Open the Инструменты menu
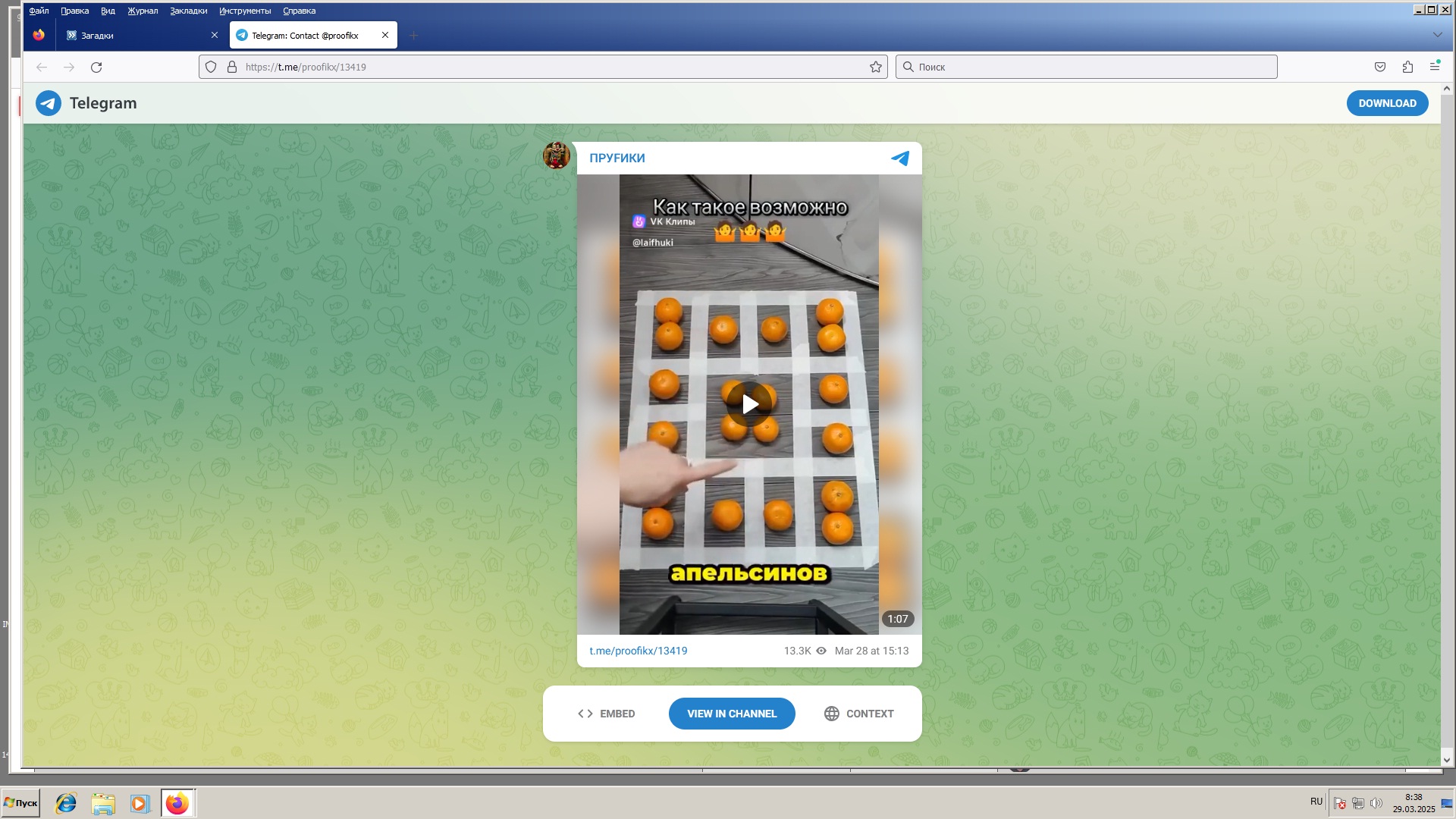This screenshot has width=1456, height=819. 244,11
